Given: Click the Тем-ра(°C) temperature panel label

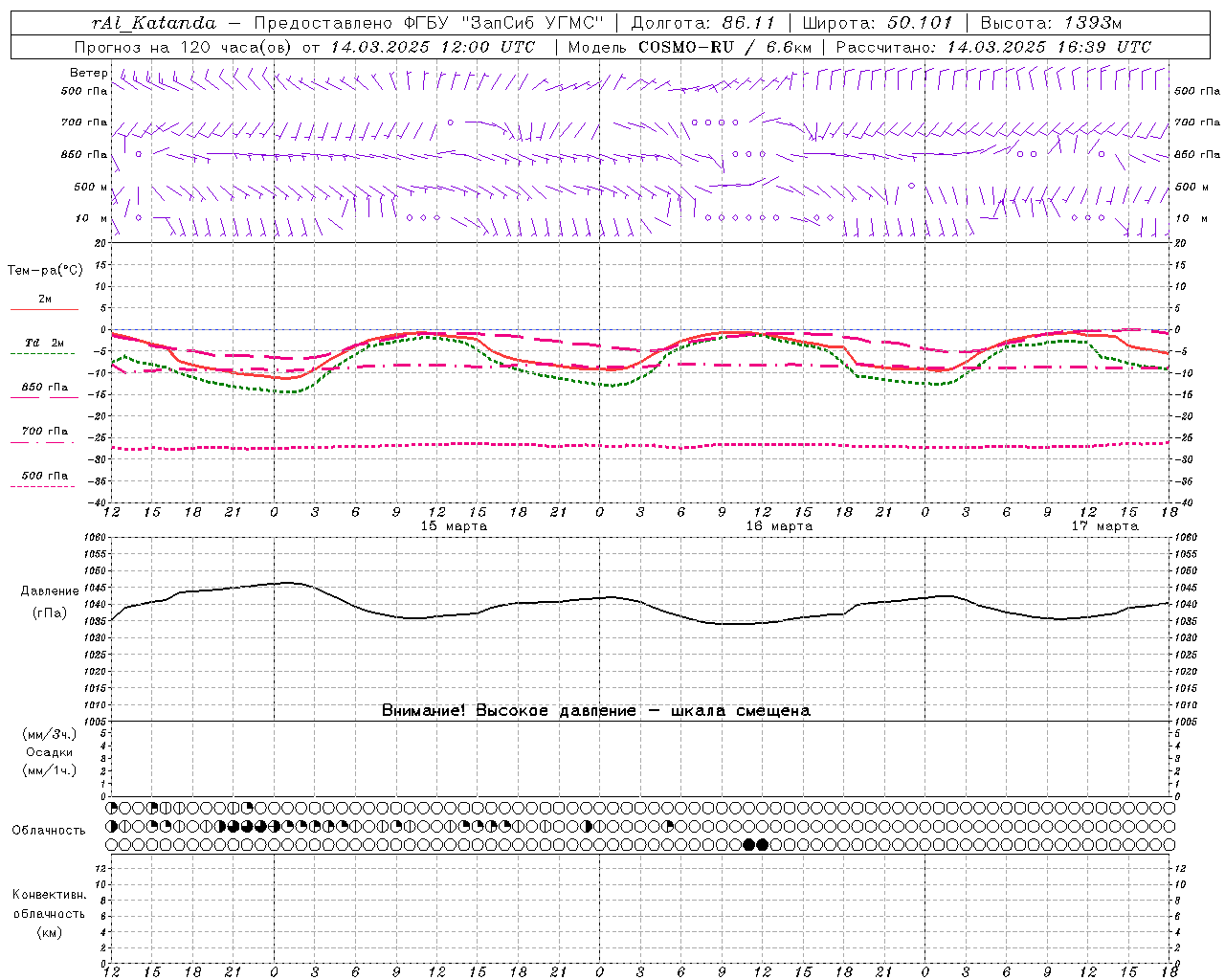Looking at the screenshot, I should click(x=45, y=271).
